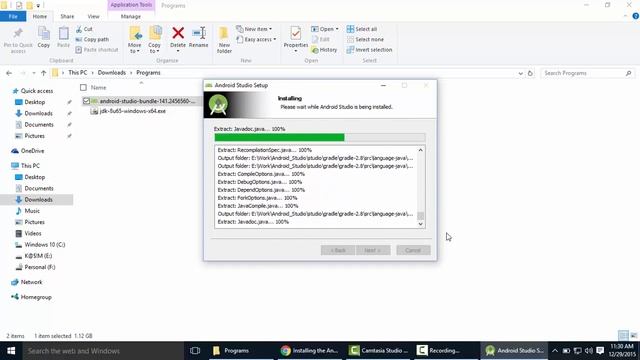
Task: Go back with the Back arrow
Action: pos(9,73)
